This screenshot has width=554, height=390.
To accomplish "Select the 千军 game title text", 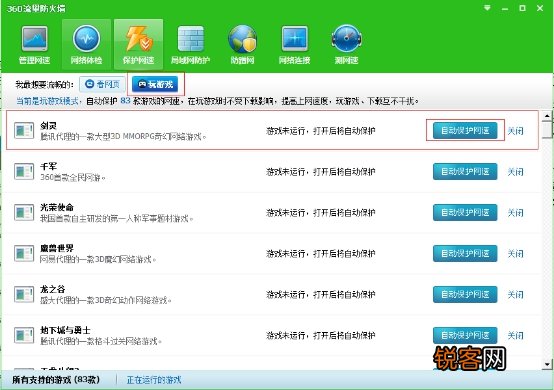I will [x=48, y=166].
